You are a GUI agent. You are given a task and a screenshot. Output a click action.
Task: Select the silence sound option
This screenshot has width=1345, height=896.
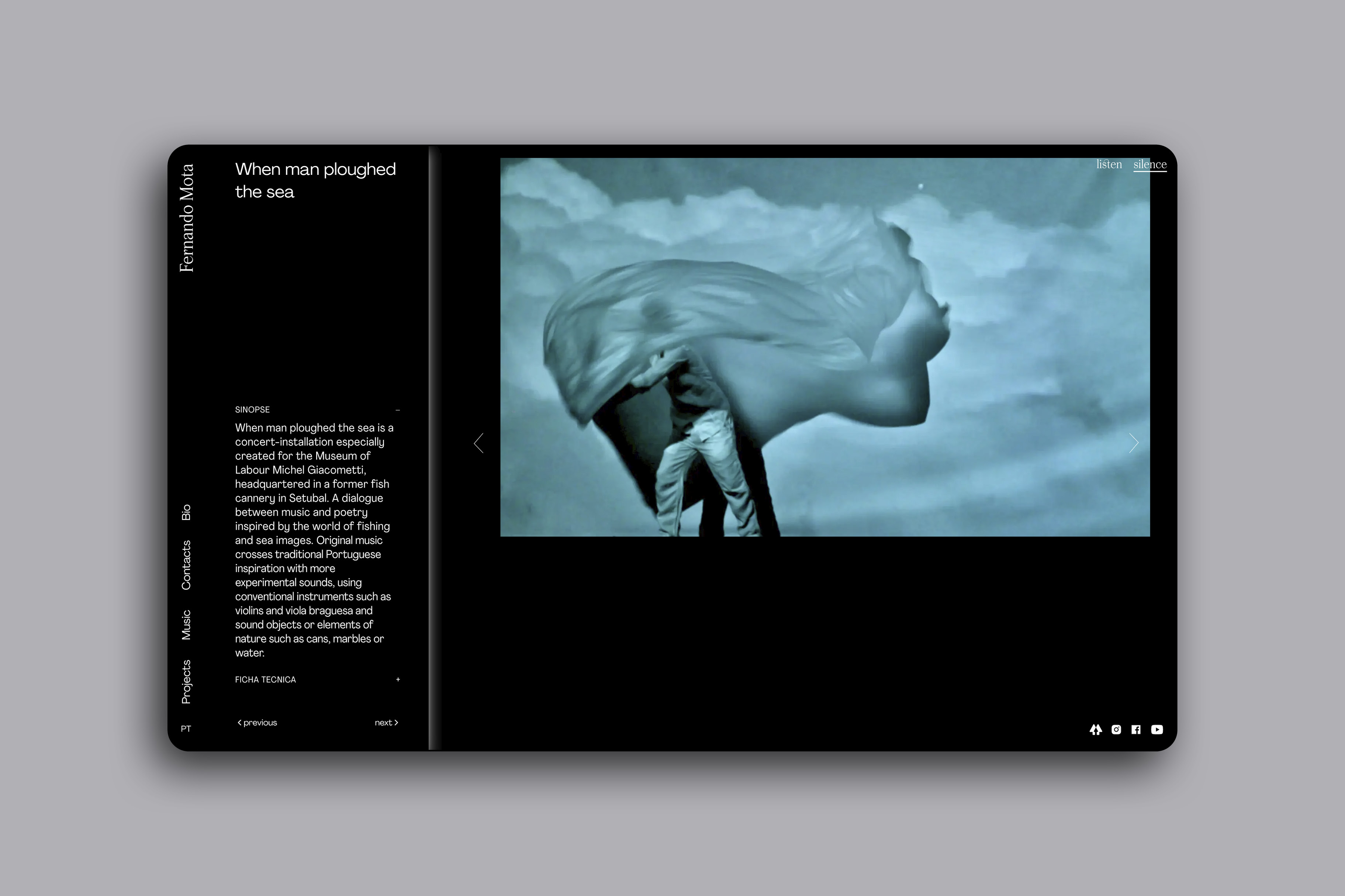[x=1149, y=165]
